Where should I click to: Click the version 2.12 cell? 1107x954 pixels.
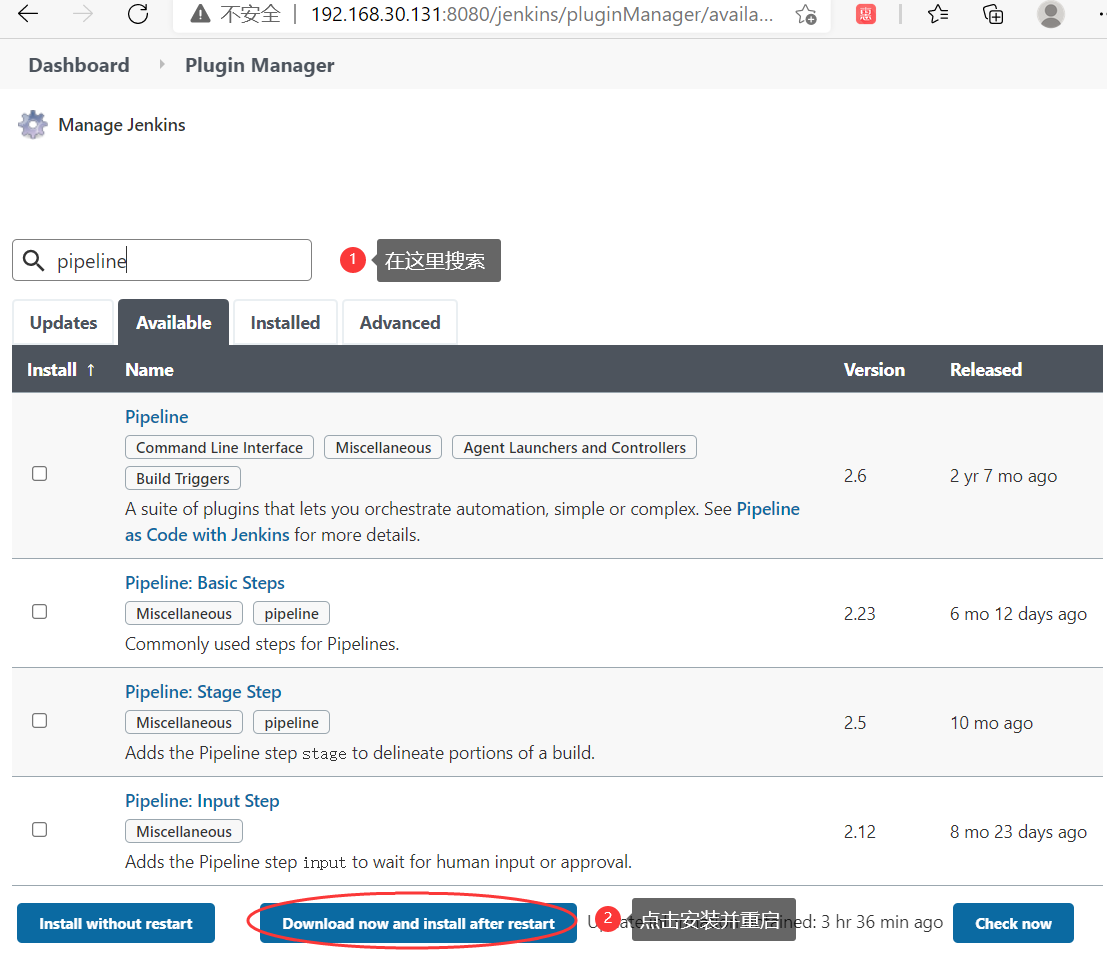(859, 832)
